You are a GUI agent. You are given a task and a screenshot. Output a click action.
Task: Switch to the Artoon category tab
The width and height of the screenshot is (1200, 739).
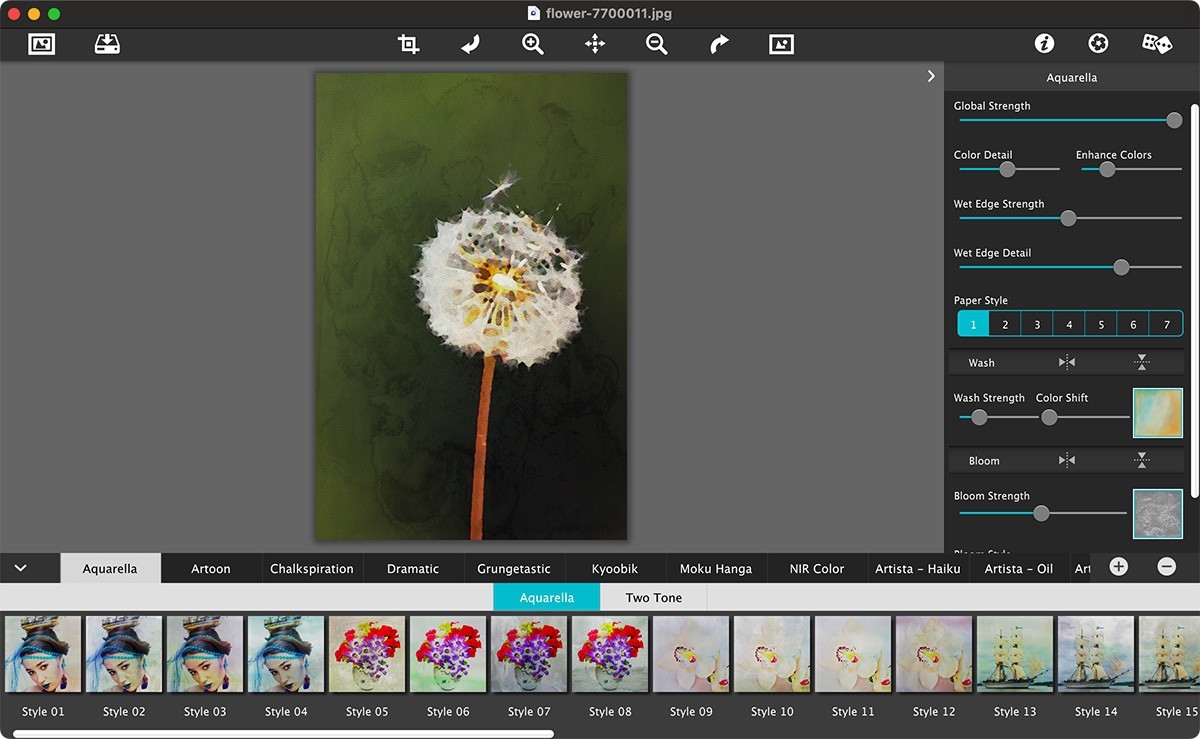(x=210, y=568)
